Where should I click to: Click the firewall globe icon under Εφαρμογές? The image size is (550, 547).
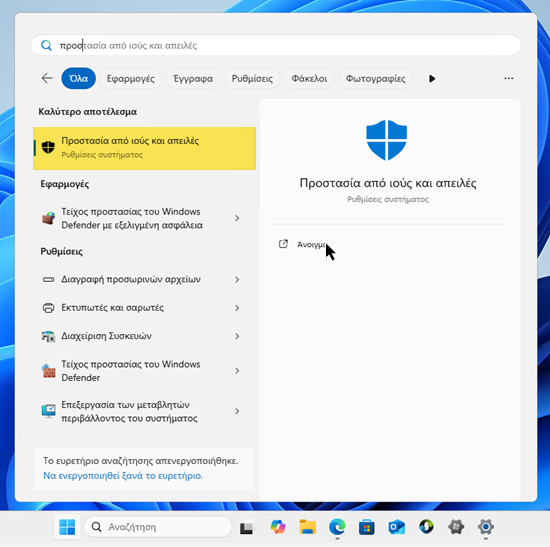[48, 218]
